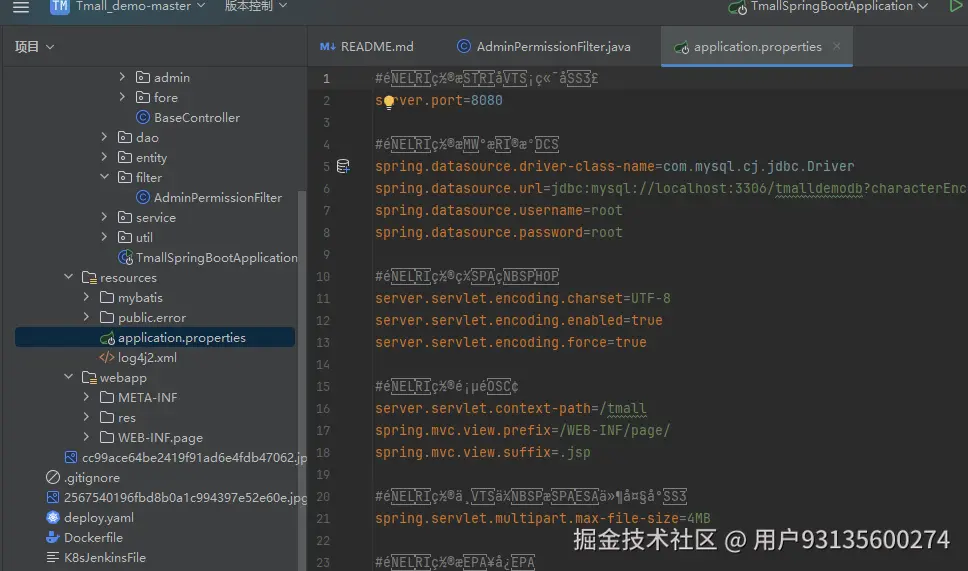Image resolution: width=968 pixels, height=571 pixels.
Task: Click the spring.datasource.password=root line
Action: click(x=498, y=232)
